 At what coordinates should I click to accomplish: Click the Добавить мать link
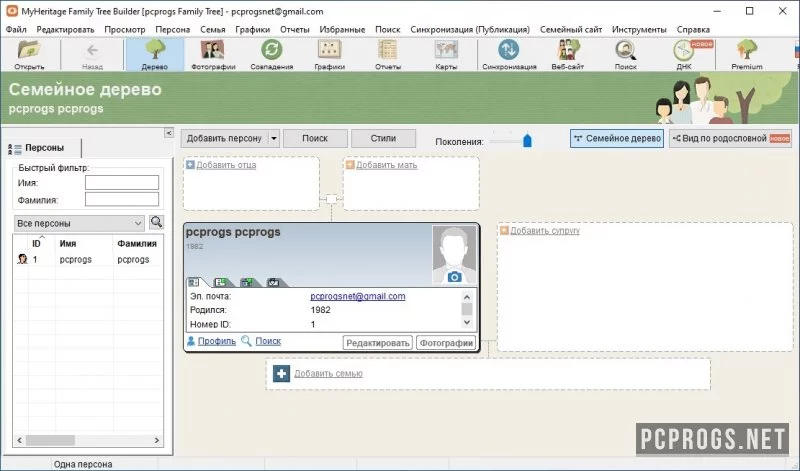click(x=386, y=165)
